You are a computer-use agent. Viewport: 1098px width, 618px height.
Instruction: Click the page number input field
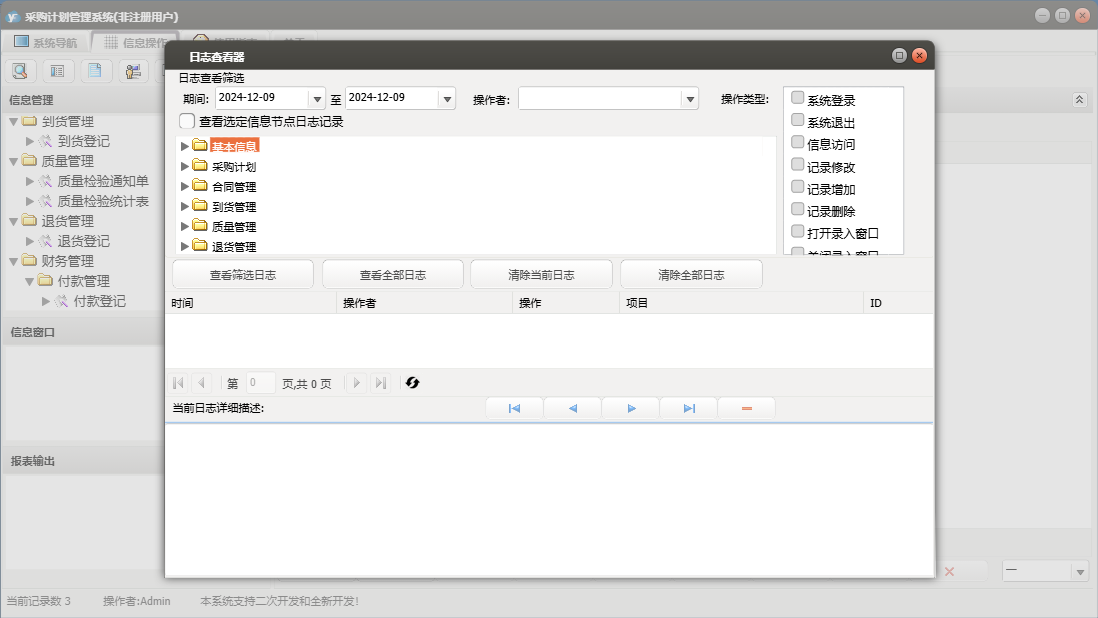260,383
